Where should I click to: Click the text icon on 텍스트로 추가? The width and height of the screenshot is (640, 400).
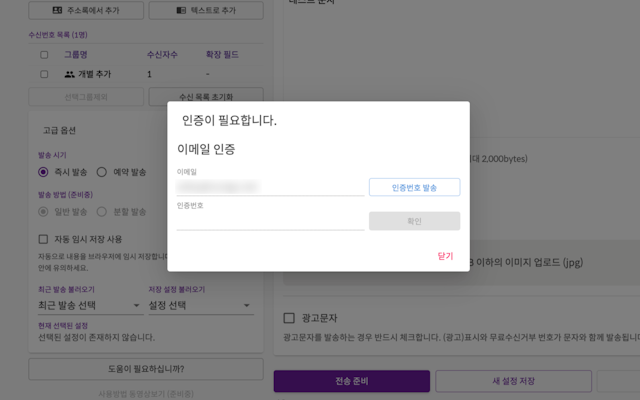180,11
